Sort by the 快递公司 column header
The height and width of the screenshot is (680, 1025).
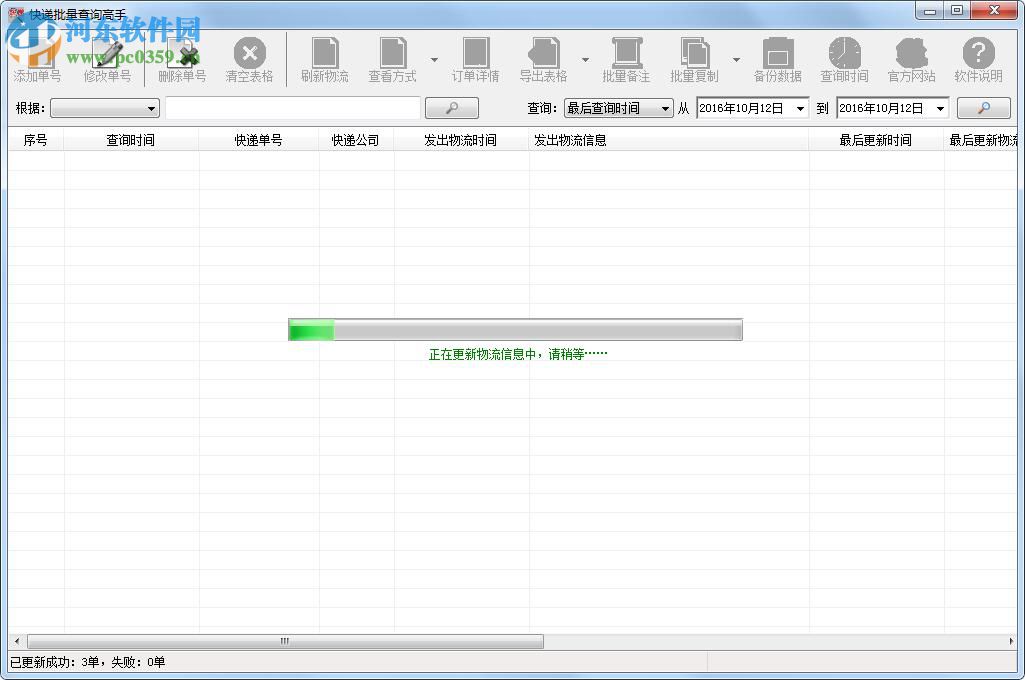tap(356, 140)
